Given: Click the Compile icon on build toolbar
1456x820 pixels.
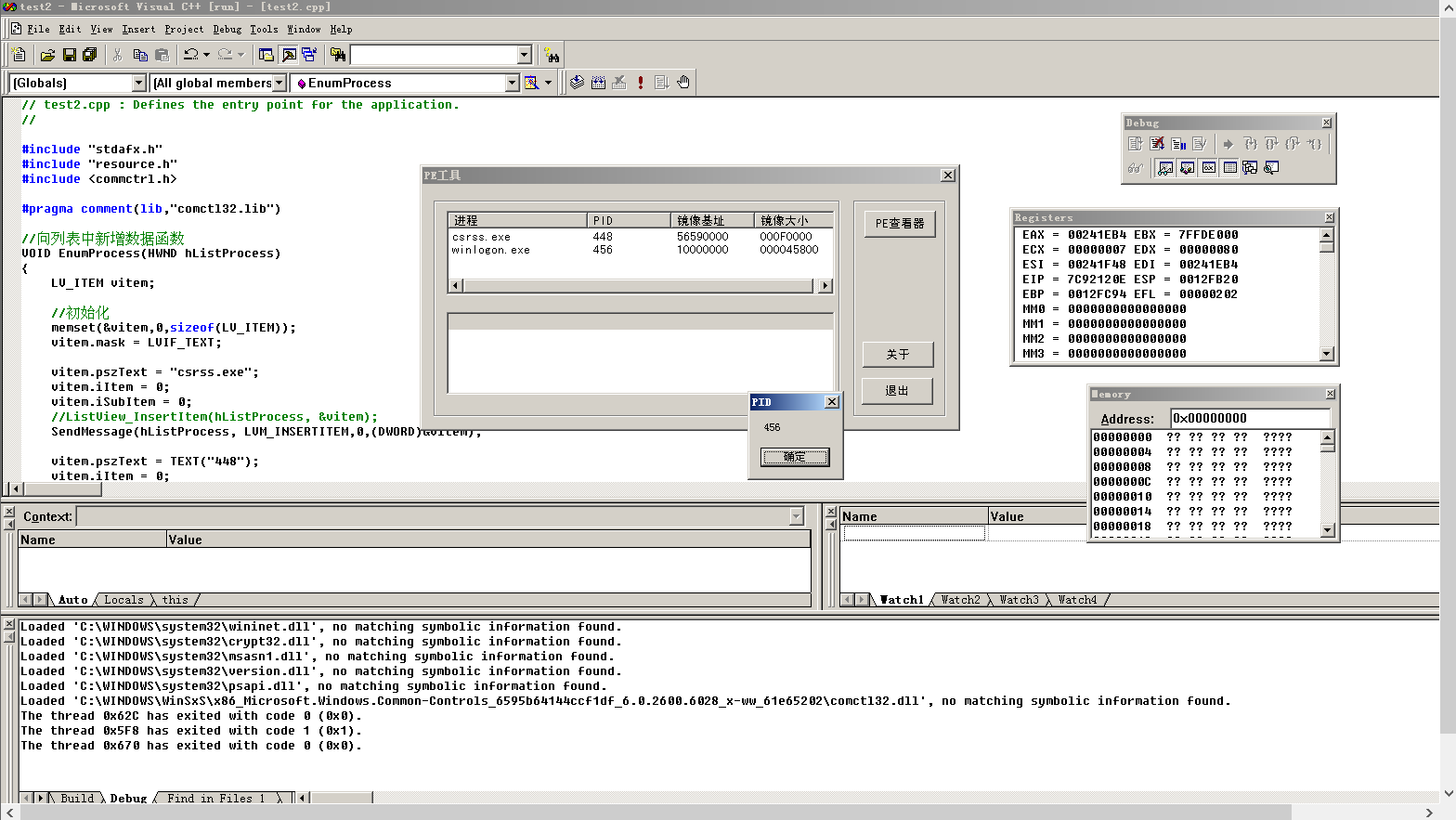Looking at the screenshot, I should pos(577,83).
